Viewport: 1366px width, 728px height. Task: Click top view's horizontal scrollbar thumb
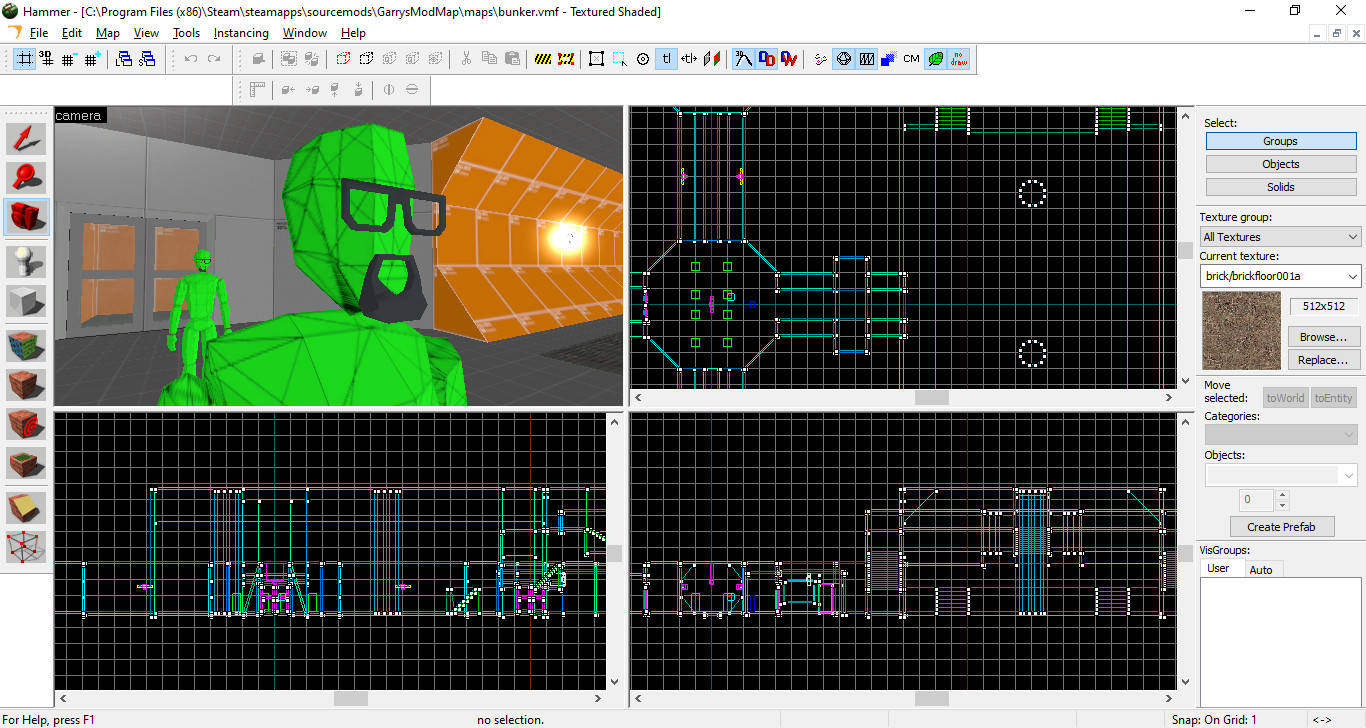[931, 397]
